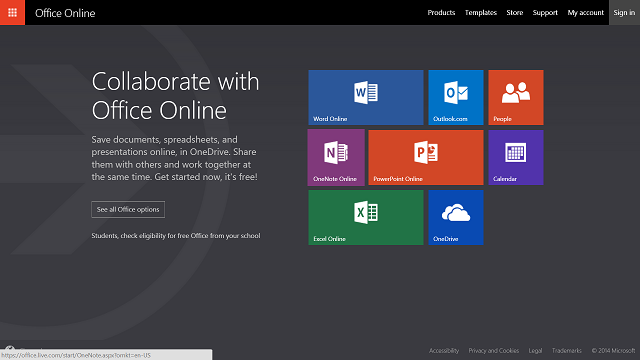Open the Legal footer link
This screenshot has width=640, height=360.
535,351
